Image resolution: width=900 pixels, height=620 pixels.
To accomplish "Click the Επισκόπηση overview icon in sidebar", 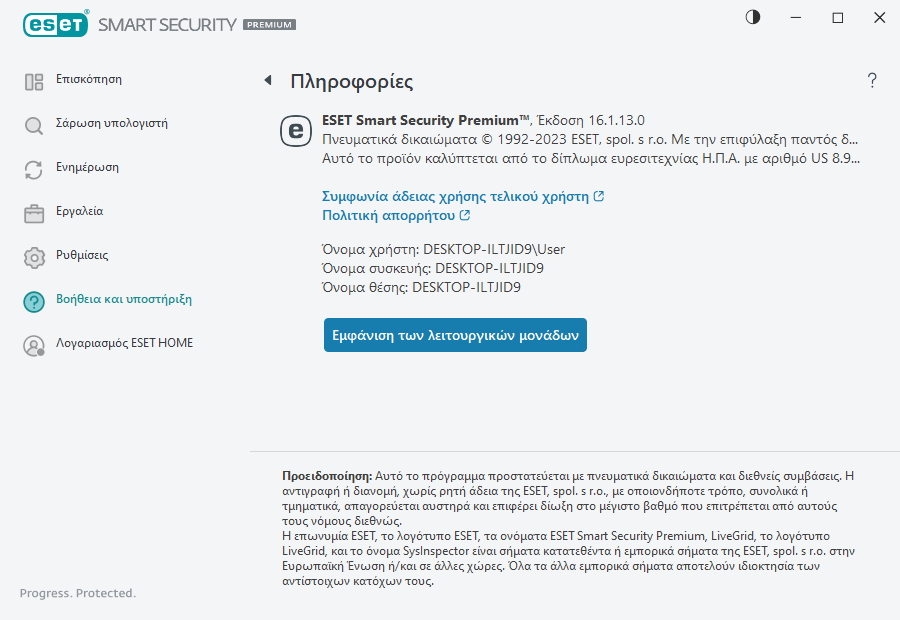I will (34, 81).
